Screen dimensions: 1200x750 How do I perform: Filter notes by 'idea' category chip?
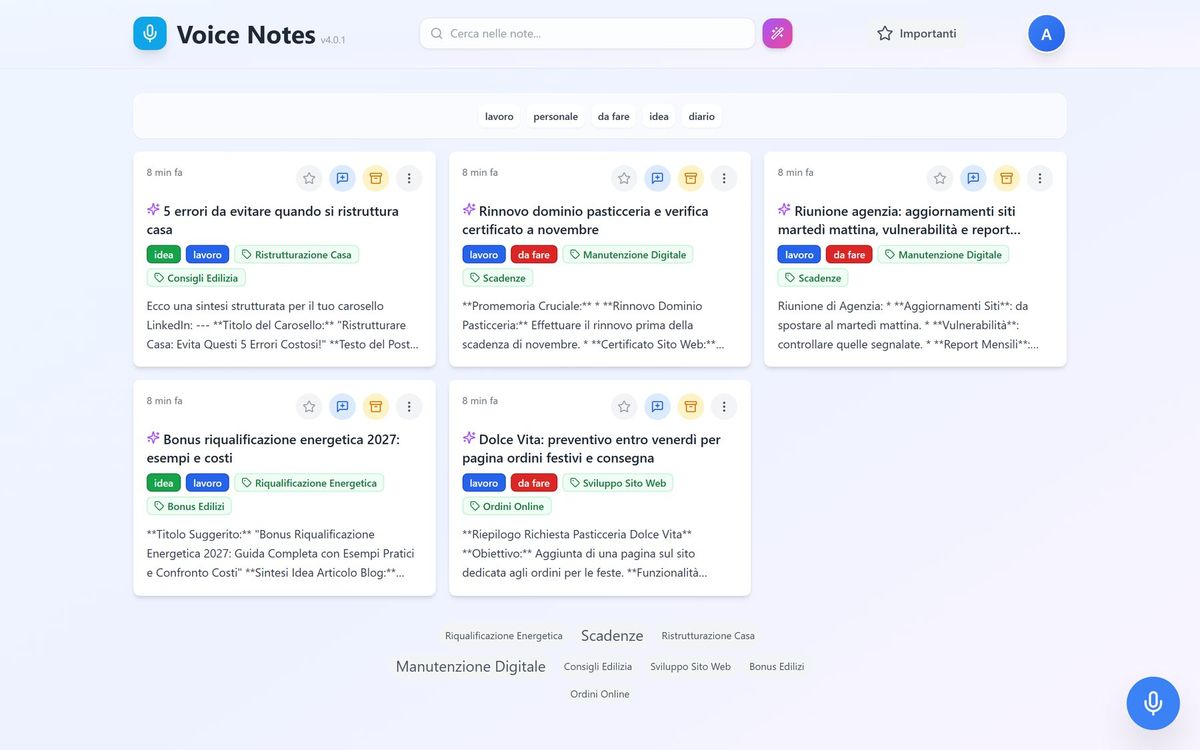[x=658, y=117]
